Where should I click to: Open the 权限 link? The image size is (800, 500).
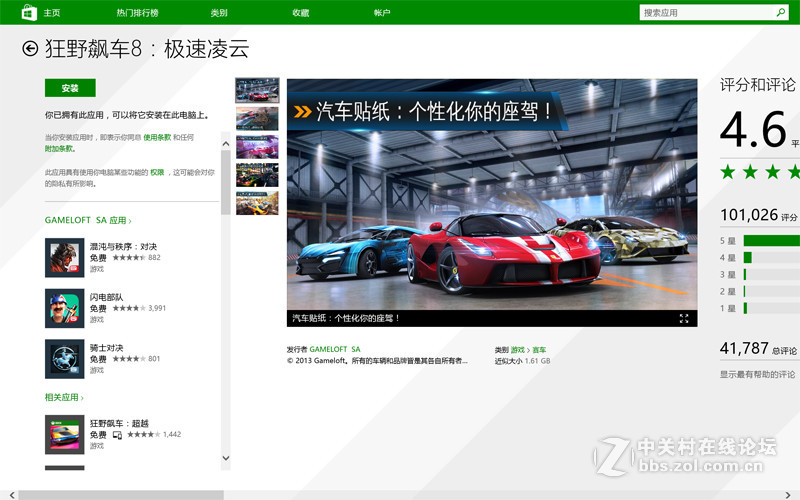pos(157,172)
